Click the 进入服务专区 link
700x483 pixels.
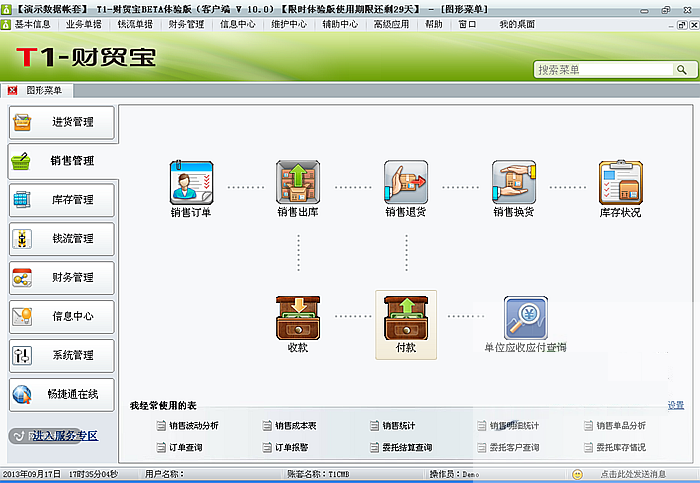pyautogui.click(x=65, y=436)
